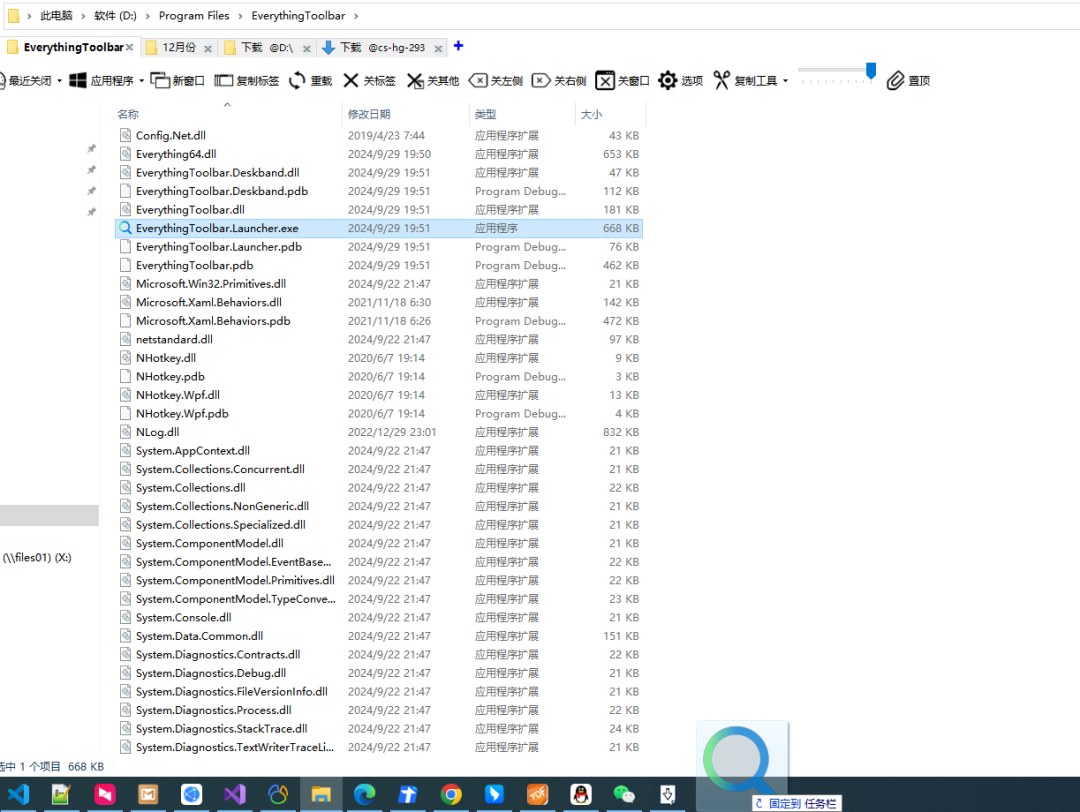1080x812 pixels.
Task: Open the notepad editor taskbar icon
Action: click(x=61, y=794)
